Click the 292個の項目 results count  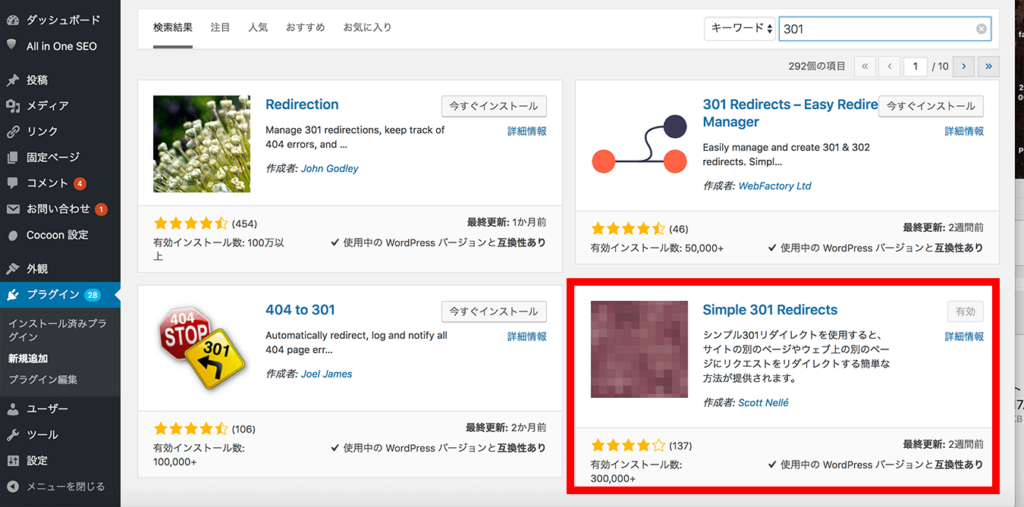(x=816, y=66)
